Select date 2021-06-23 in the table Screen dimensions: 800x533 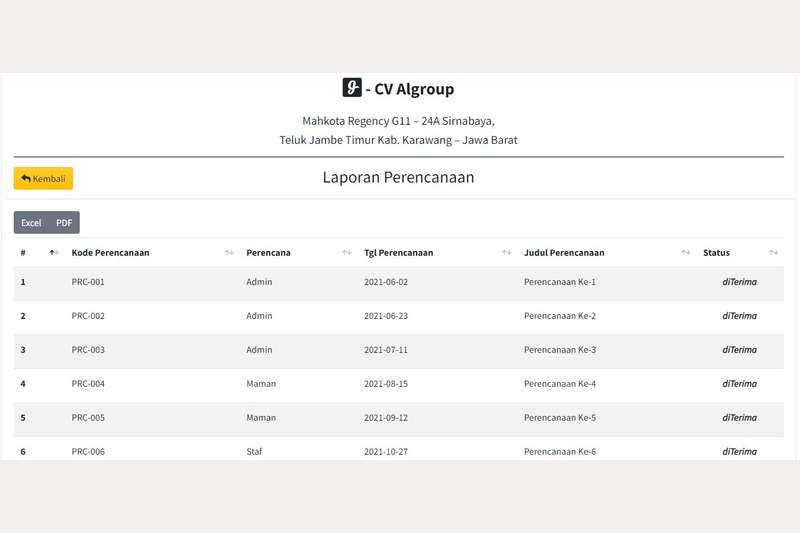386,316
